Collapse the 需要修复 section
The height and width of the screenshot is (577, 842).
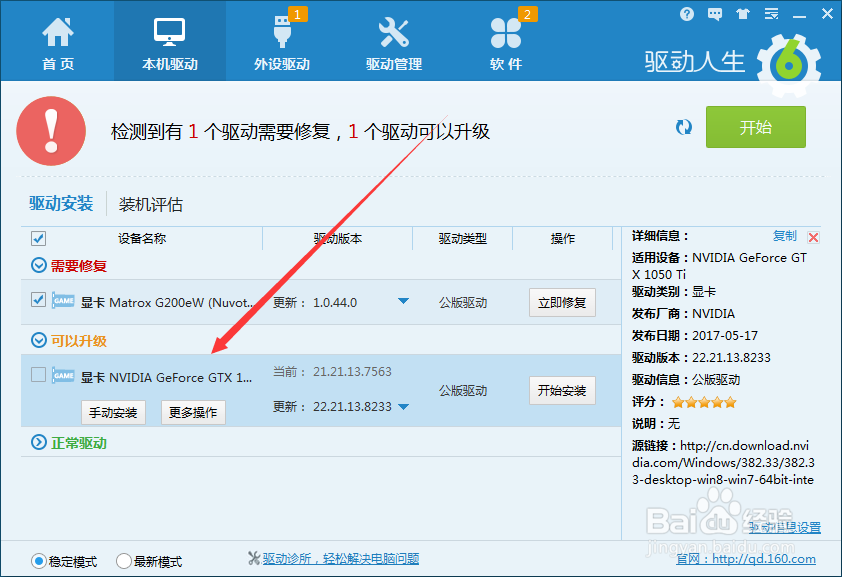(39, 265)
